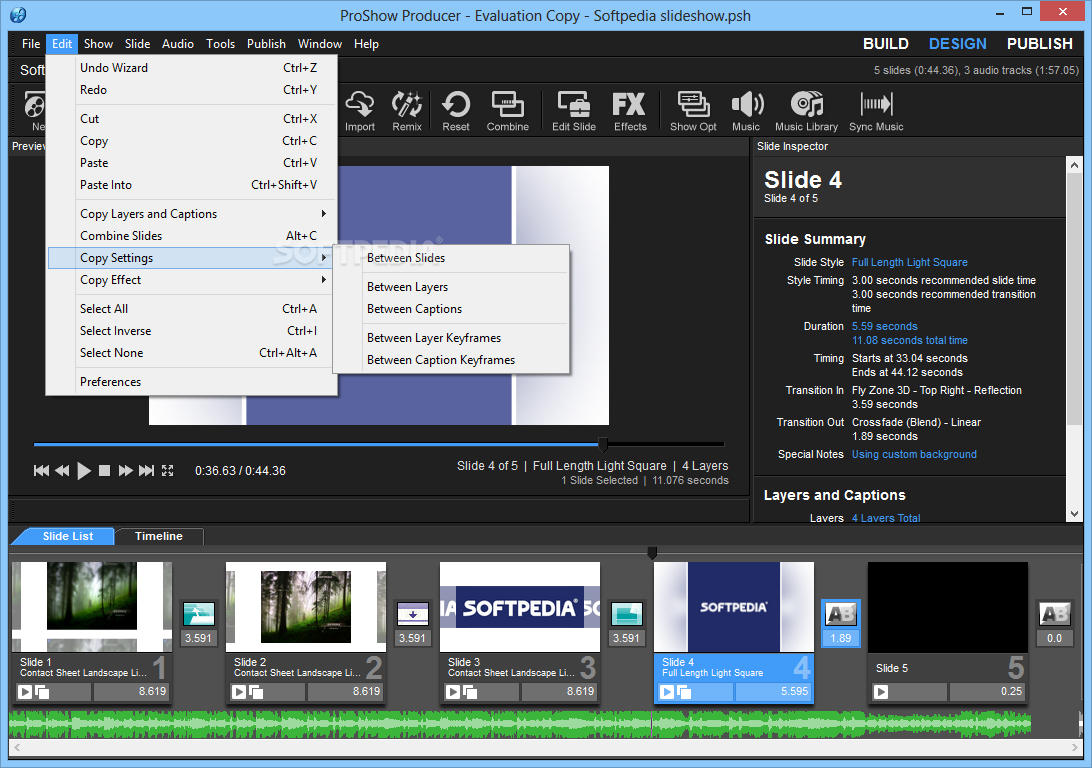This screenshot has width=1092, height=768.
Task: Switch to the PUBLISH workspace
Action: pyautogui.click(x=1040, y=44)
